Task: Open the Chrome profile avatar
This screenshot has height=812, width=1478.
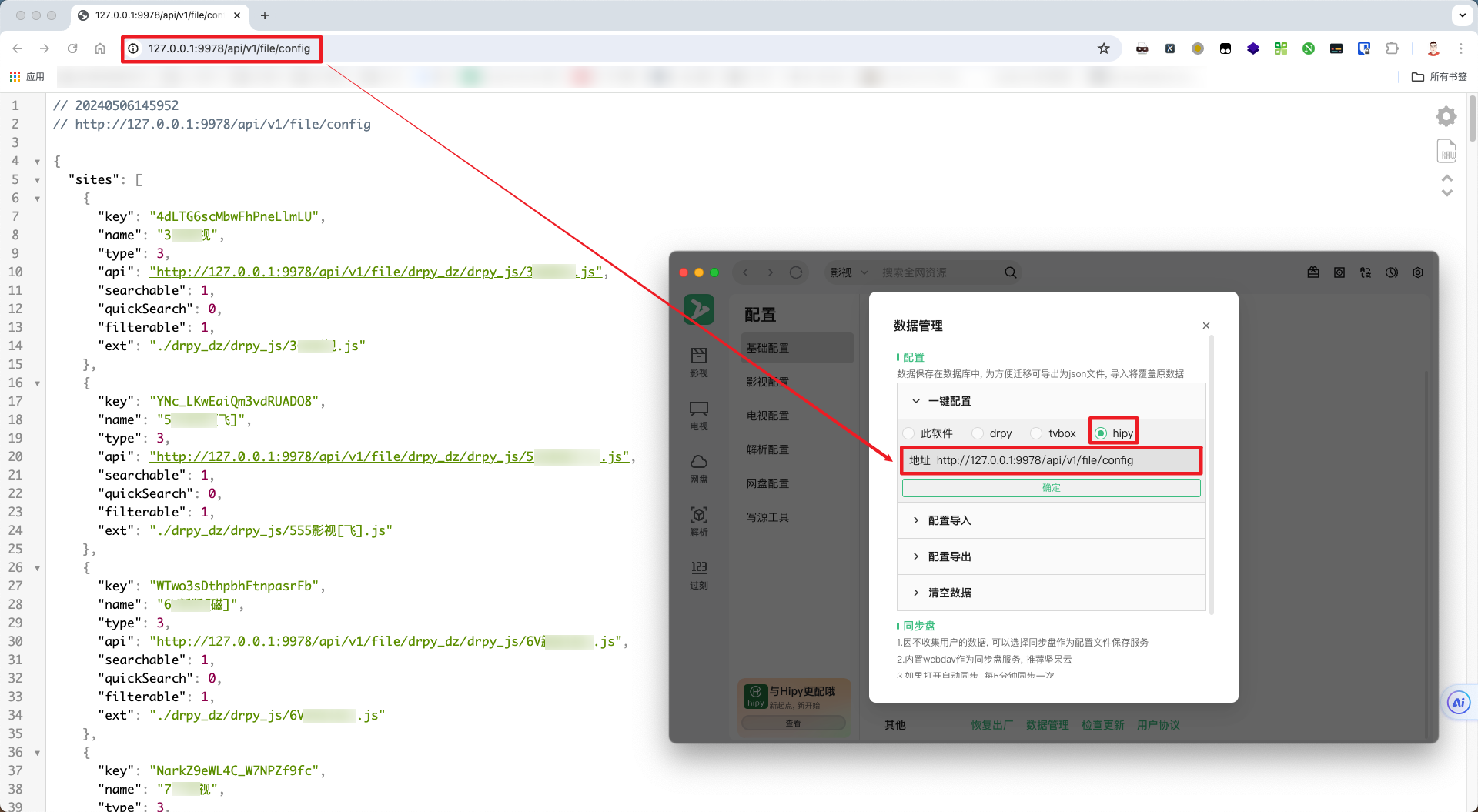Action: click(x=1433, y=48)
